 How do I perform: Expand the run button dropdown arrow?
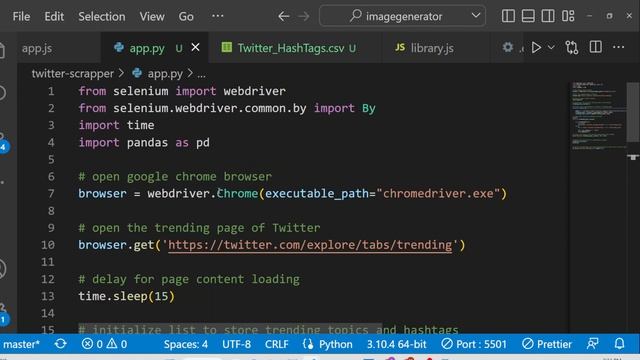pyautogui.click(x=551, y=48)
